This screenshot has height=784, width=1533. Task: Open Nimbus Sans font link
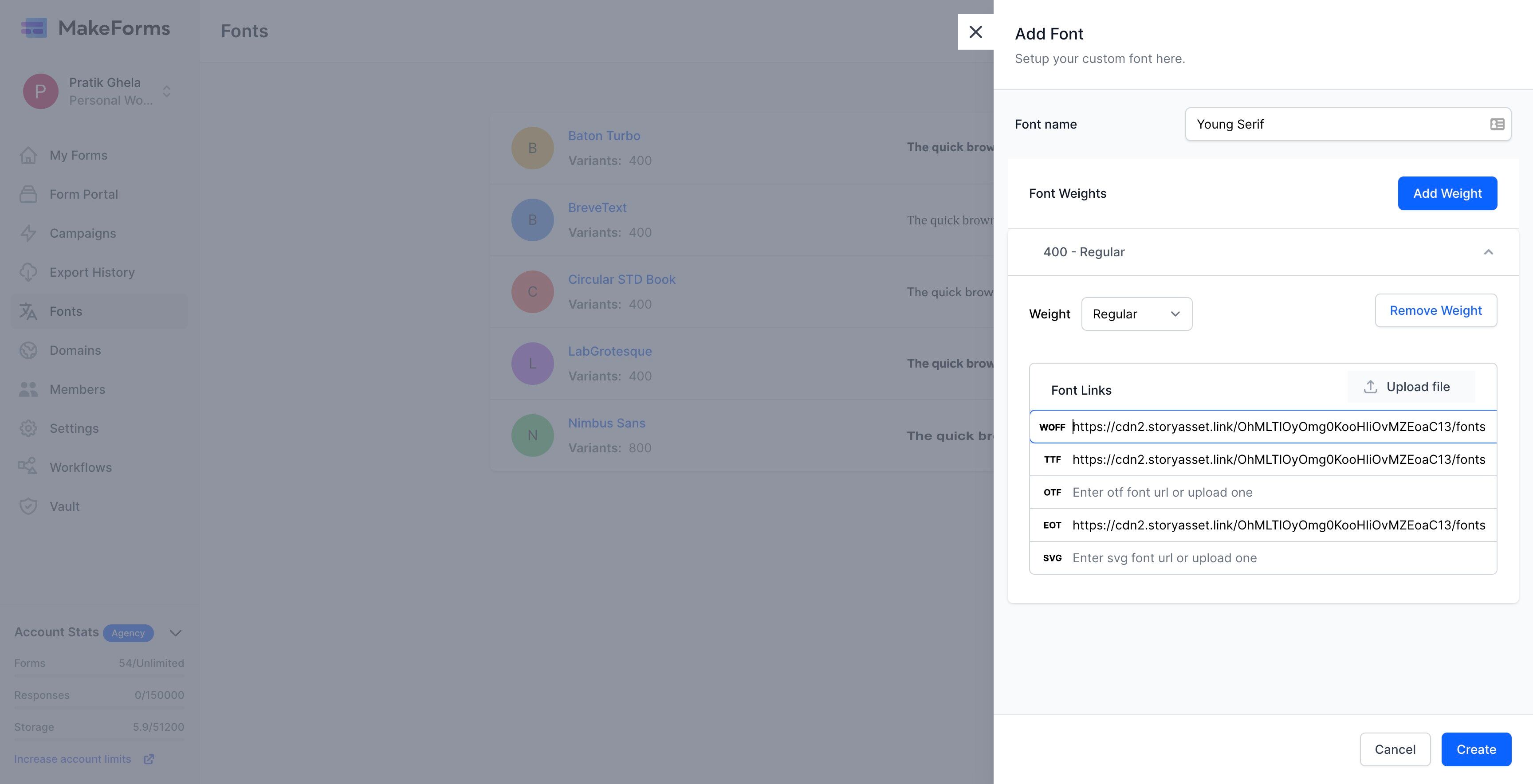[606, 423]
